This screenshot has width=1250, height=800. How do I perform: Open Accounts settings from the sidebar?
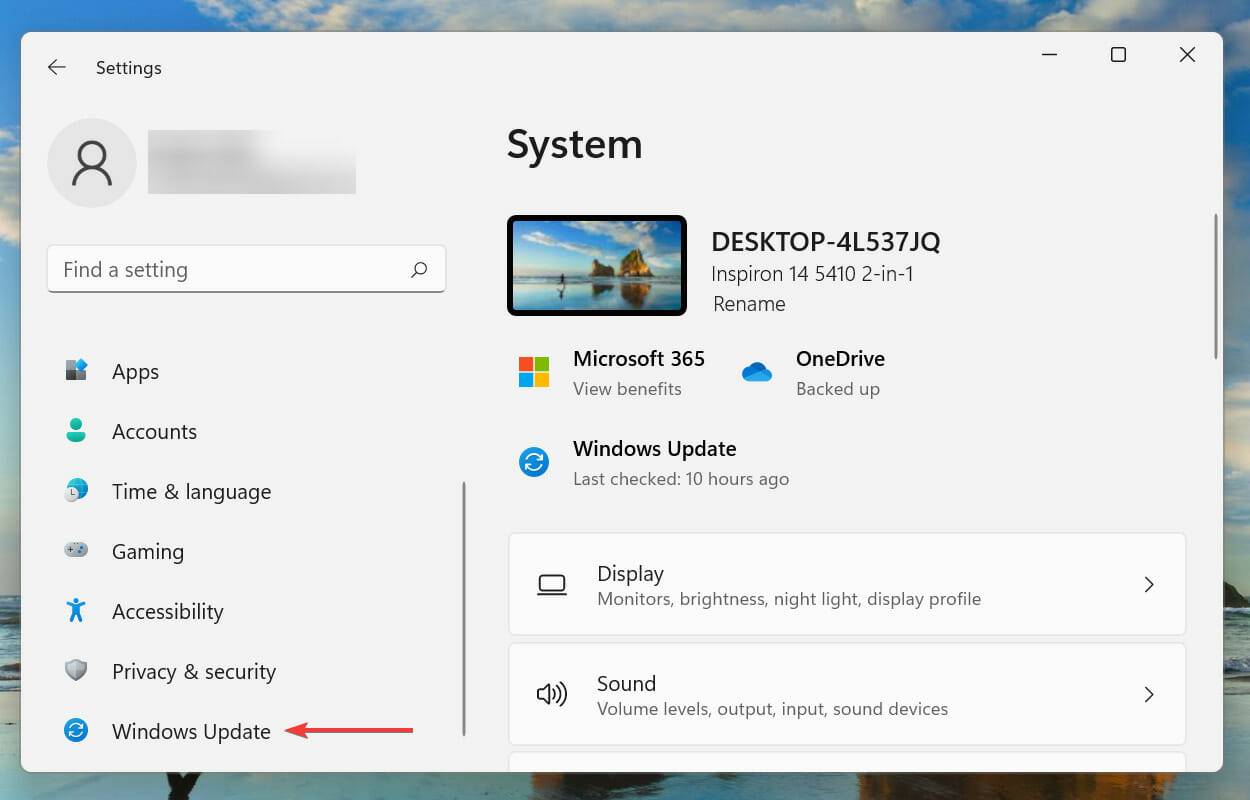point(76,431)
